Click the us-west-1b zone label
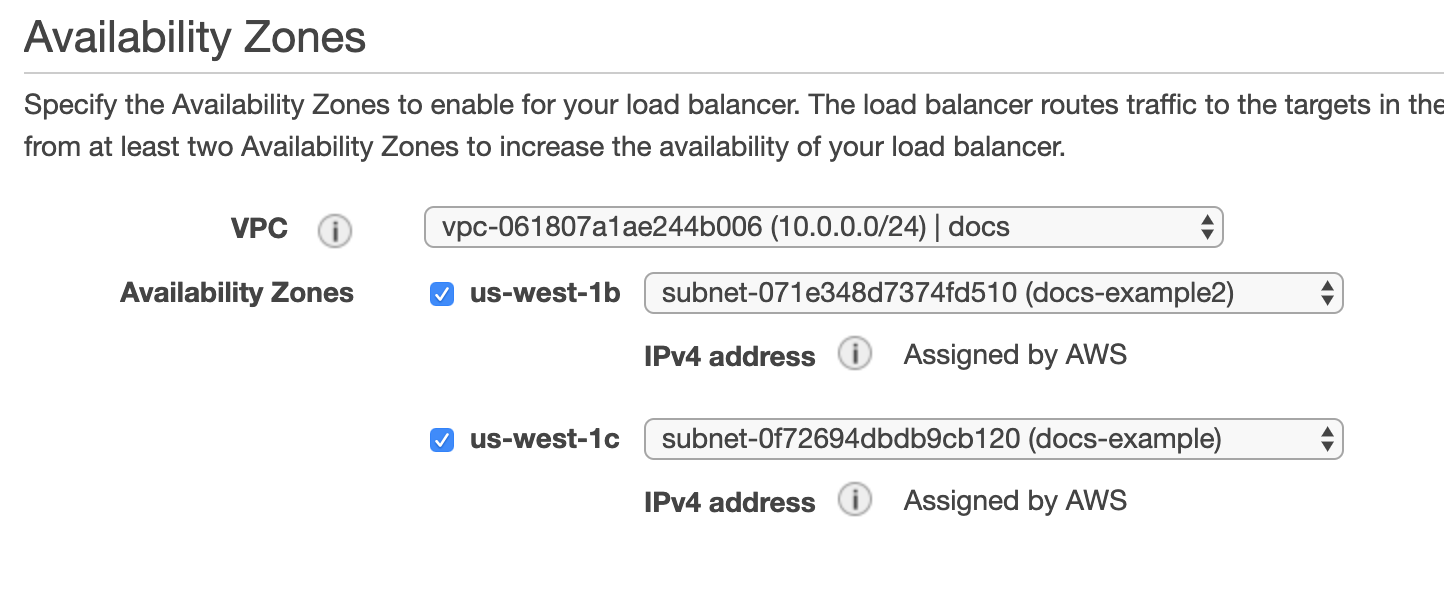 pos(545,294)
